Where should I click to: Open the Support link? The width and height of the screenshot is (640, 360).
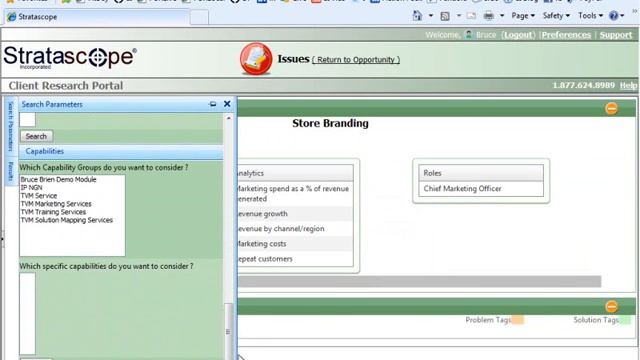tap(616, 35)
